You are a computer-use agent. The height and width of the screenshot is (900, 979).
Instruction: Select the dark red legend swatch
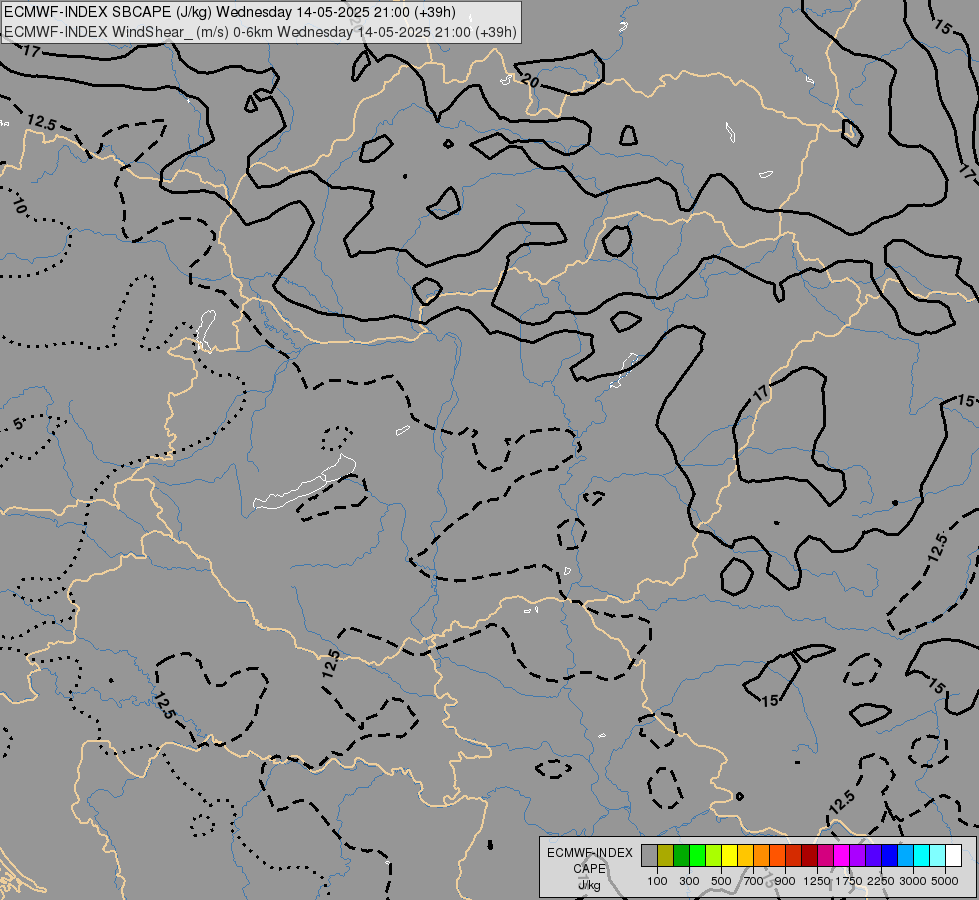[x=809, y=855]
